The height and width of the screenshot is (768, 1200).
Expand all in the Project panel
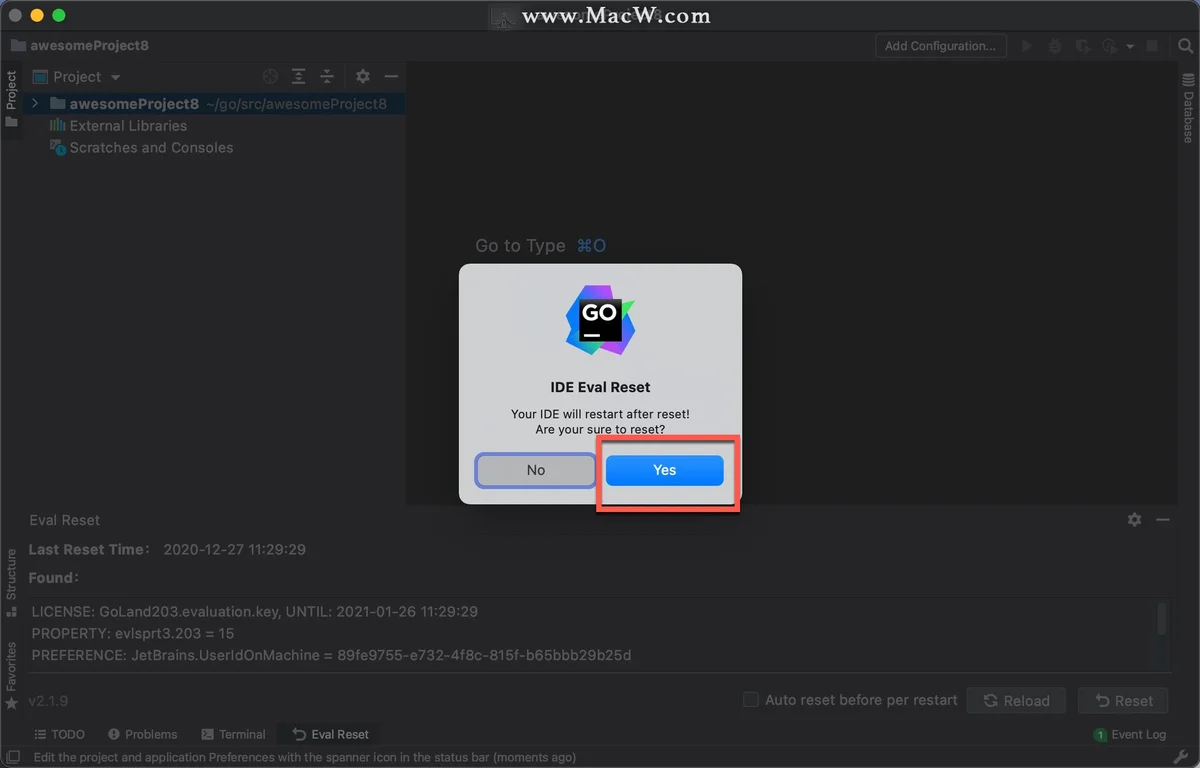(x=299, y=76)
